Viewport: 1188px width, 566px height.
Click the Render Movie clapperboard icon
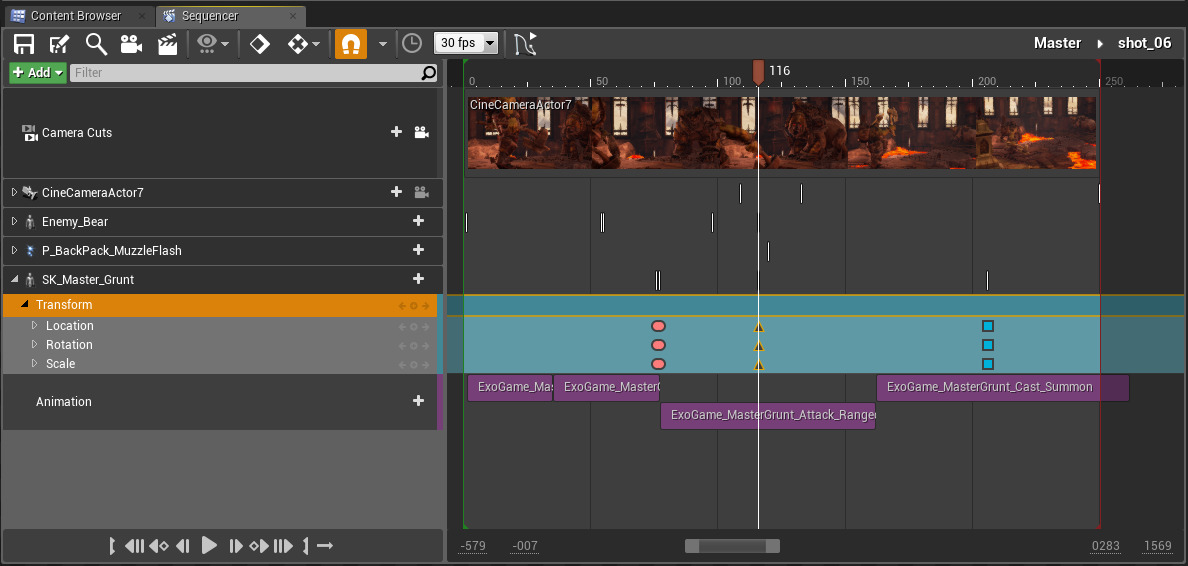167,43
